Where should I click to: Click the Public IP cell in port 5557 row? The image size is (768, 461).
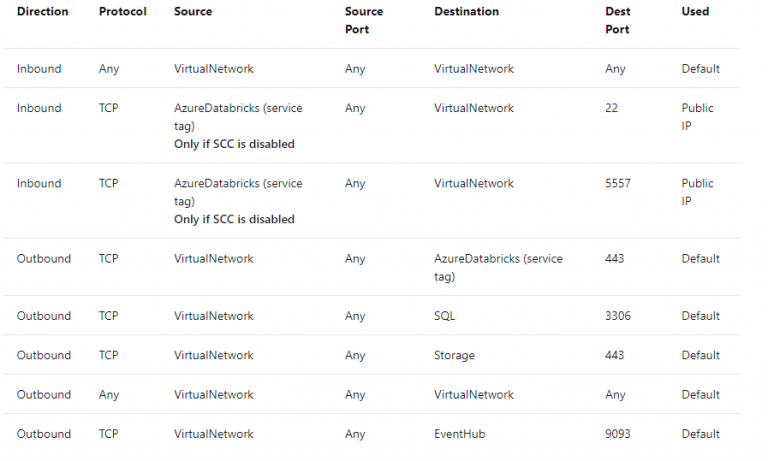pos(697,192)
